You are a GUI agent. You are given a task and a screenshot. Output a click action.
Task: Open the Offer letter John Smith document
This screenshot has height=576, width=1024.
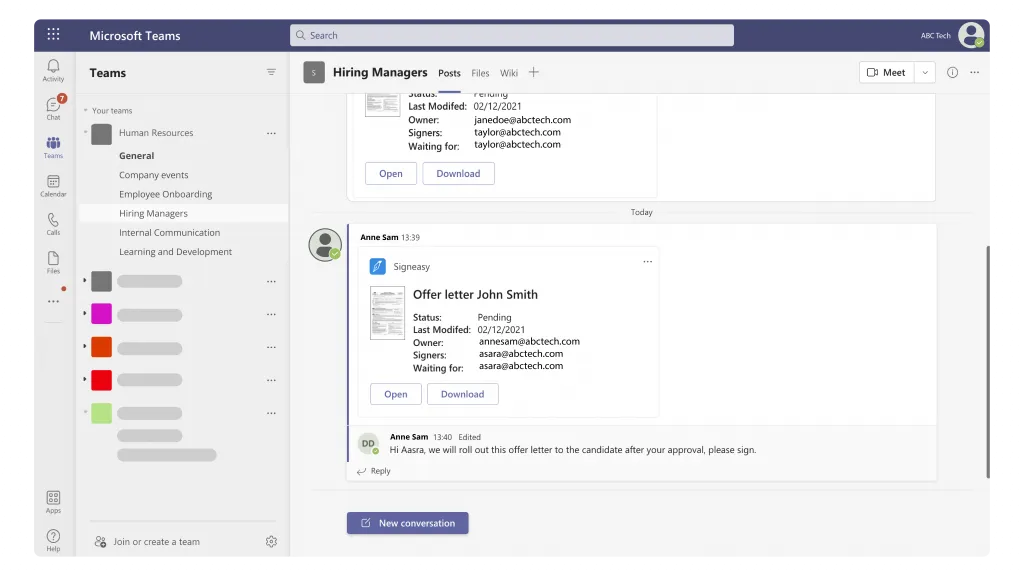tap(396, 394)
